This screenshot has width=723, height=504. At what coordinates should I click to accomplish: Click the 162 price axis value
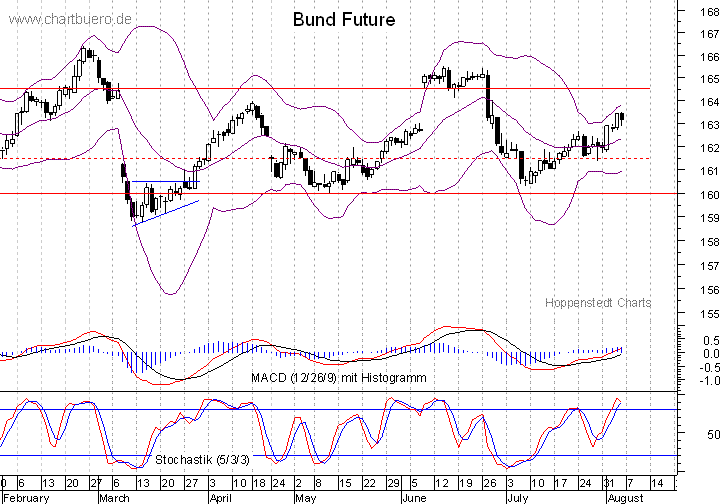tap(709, 148)
